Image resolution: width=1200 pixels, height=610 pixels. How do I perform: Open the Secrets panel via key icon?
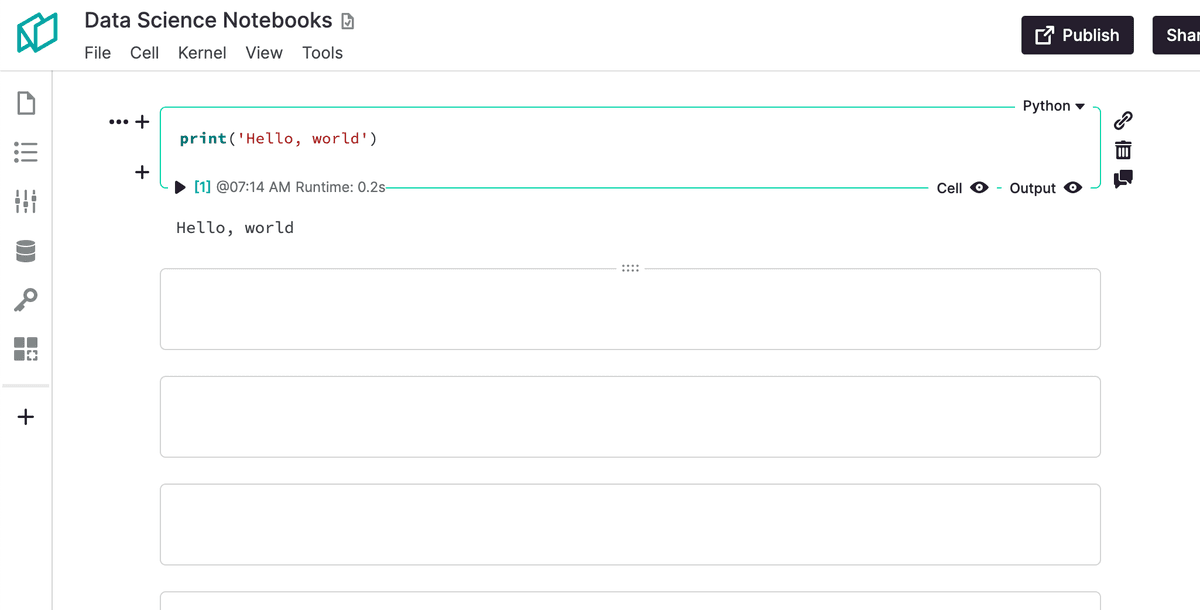click(x=25, y=299)
